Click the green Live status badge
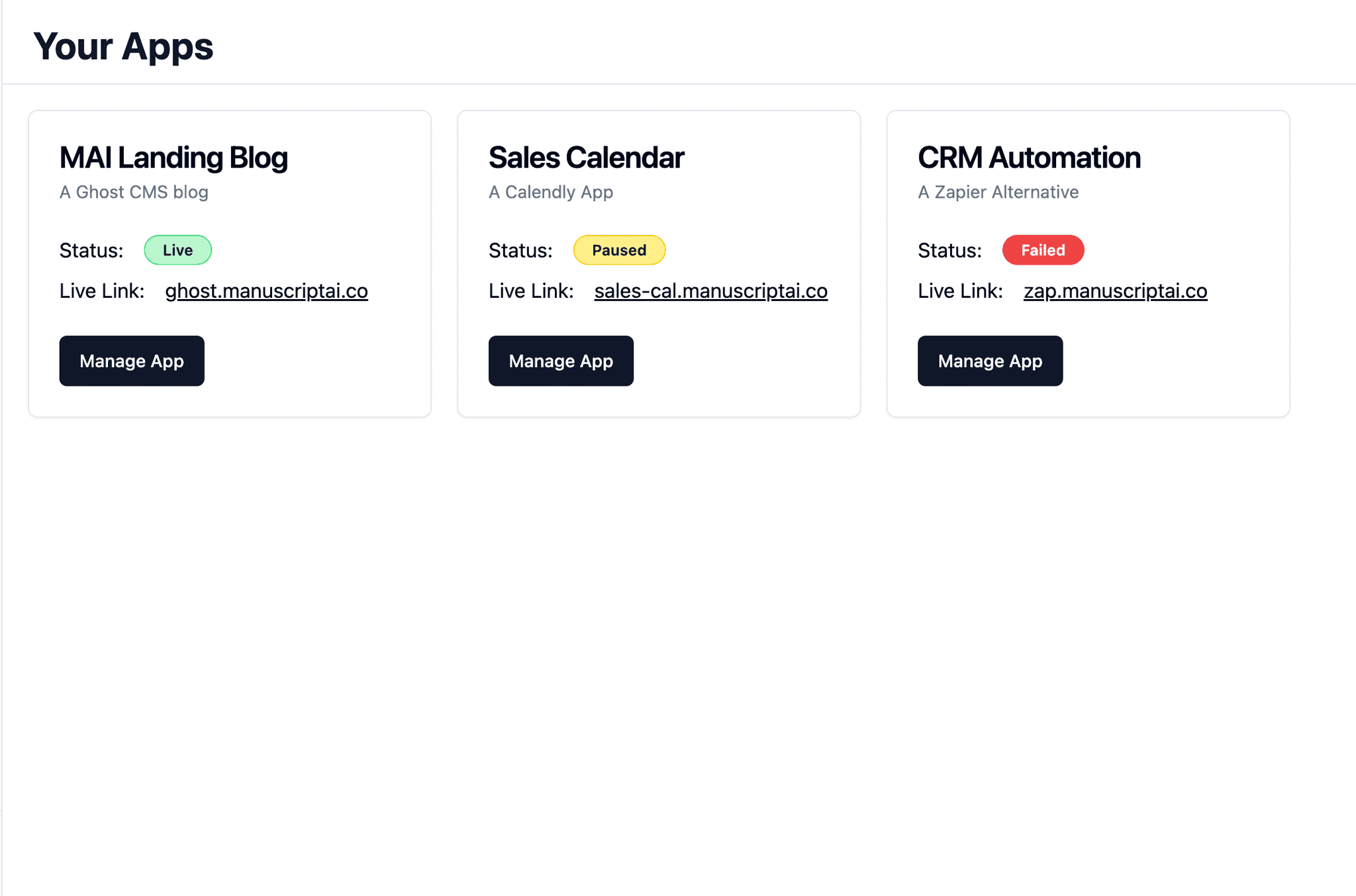1356x896 pixels. 177,250
